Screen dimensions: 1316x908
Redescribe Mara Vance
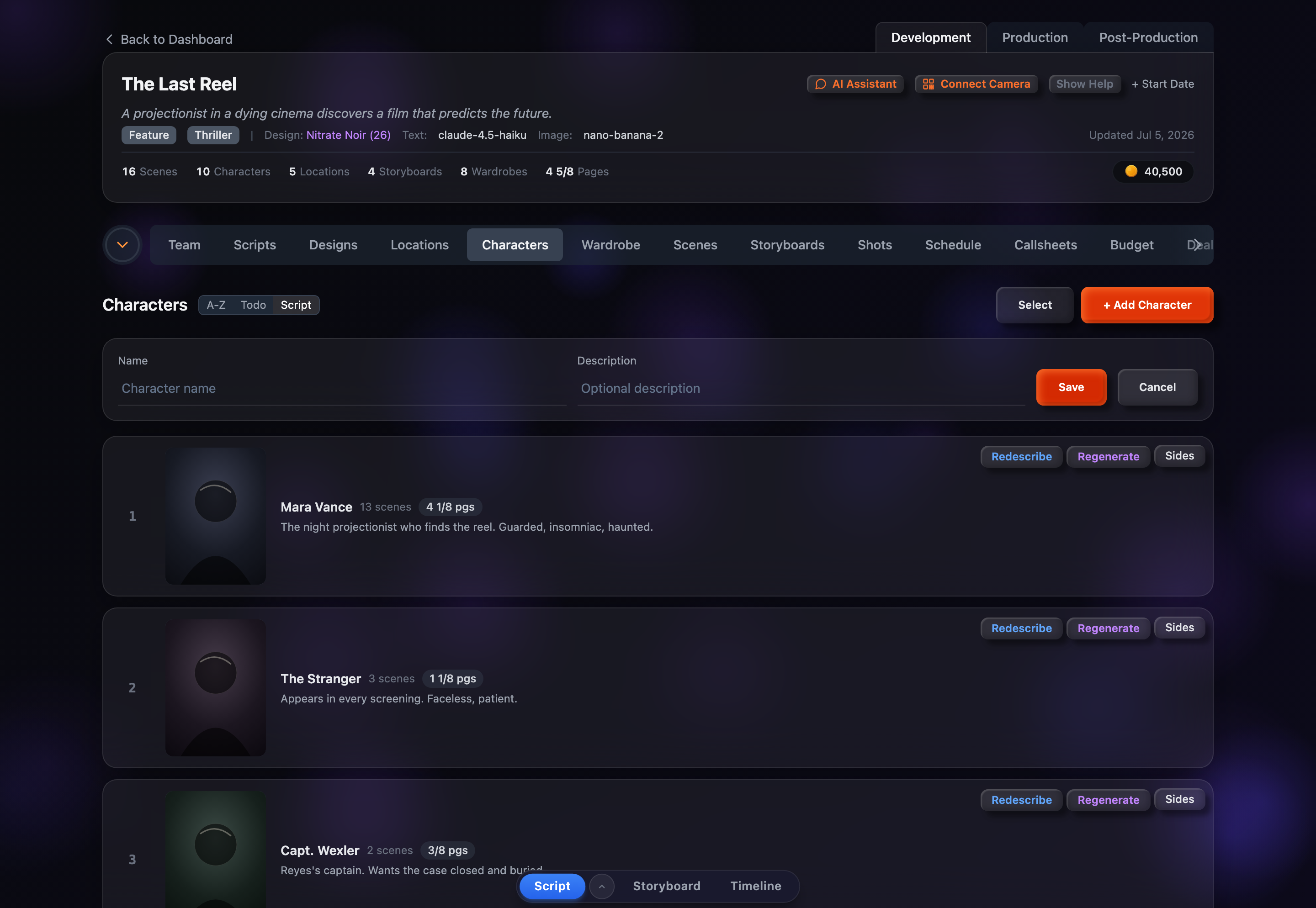[x=1021, y=457]
